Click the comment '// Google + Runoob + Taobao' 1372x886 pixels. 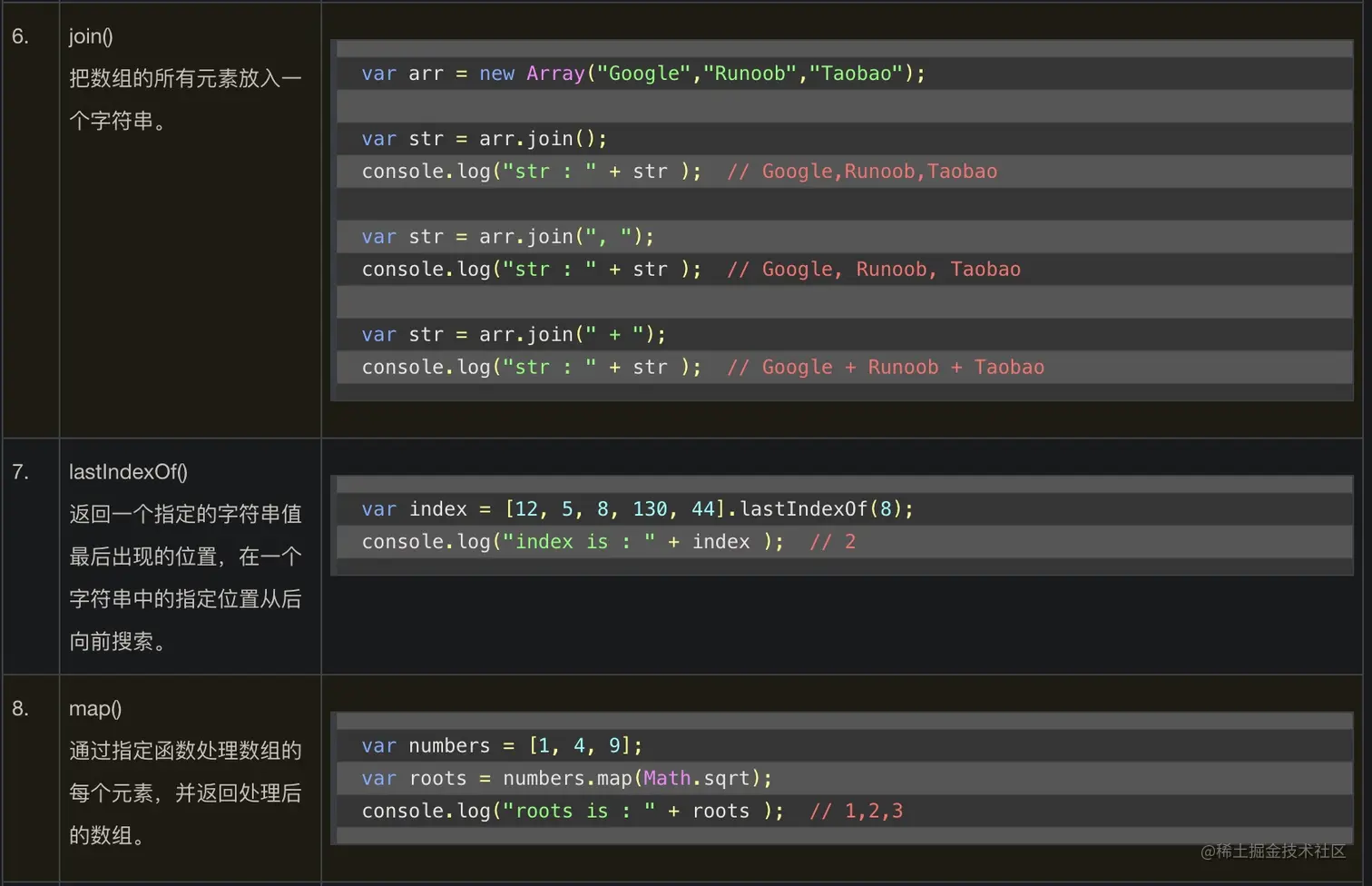(886, 368)
